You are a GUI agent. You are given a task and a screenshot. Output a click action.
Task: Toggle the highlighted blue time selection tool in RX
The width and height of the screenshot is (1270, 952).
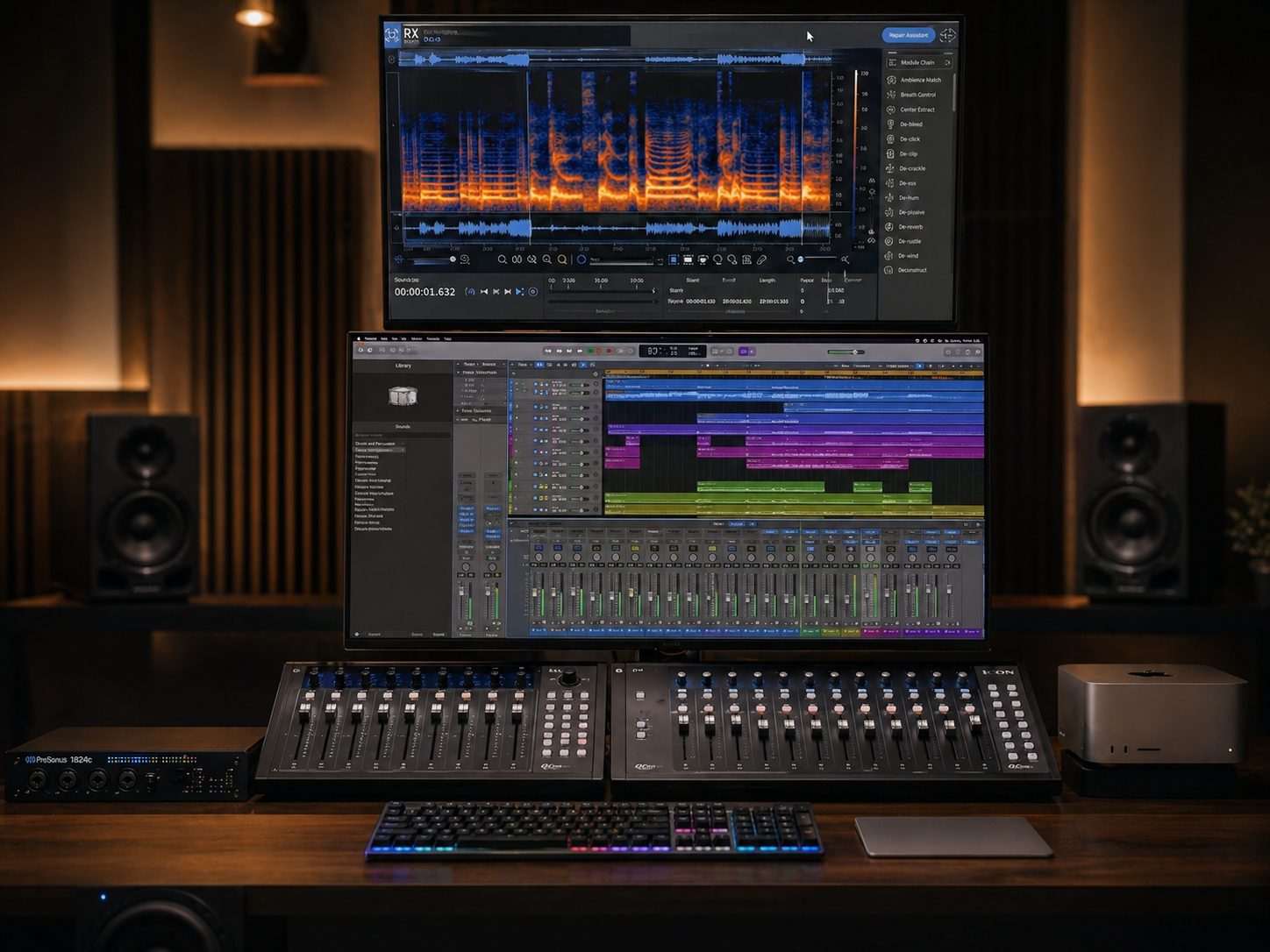[x=673, y=259]
